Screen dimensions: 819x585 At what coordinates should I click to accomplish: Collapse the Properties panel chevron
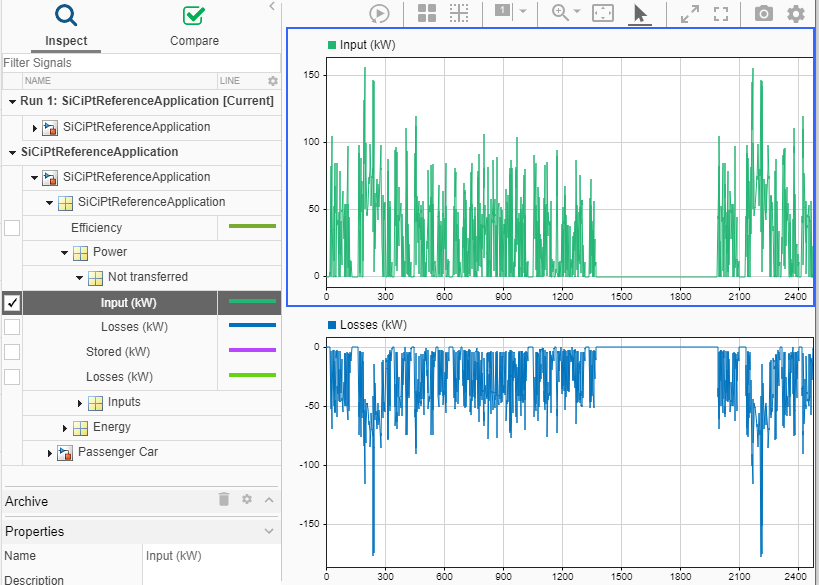(268, 532)
